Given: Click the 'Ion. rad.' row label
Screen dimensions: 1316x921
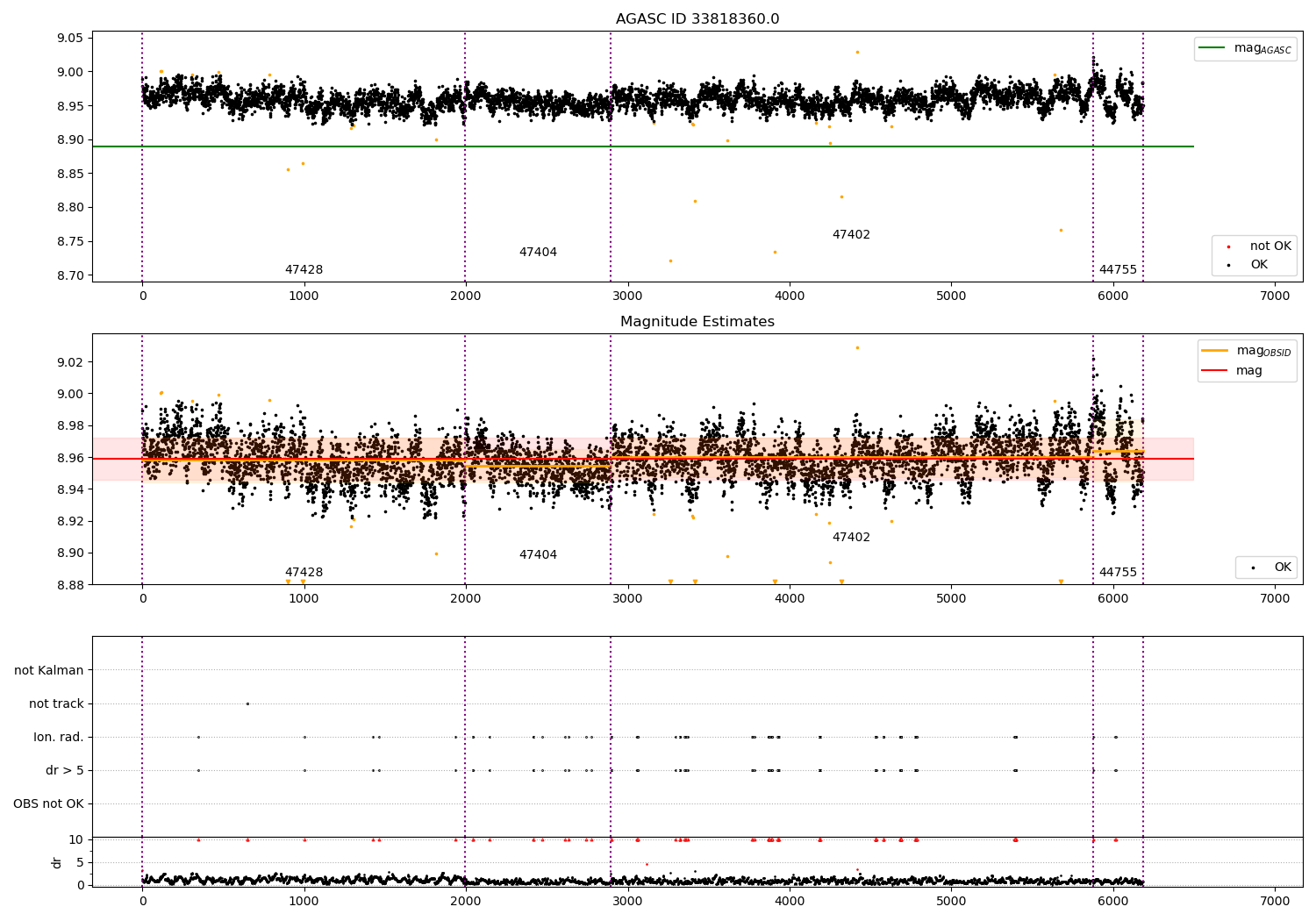Looking at the screenshot, I should tap(59, 738).
